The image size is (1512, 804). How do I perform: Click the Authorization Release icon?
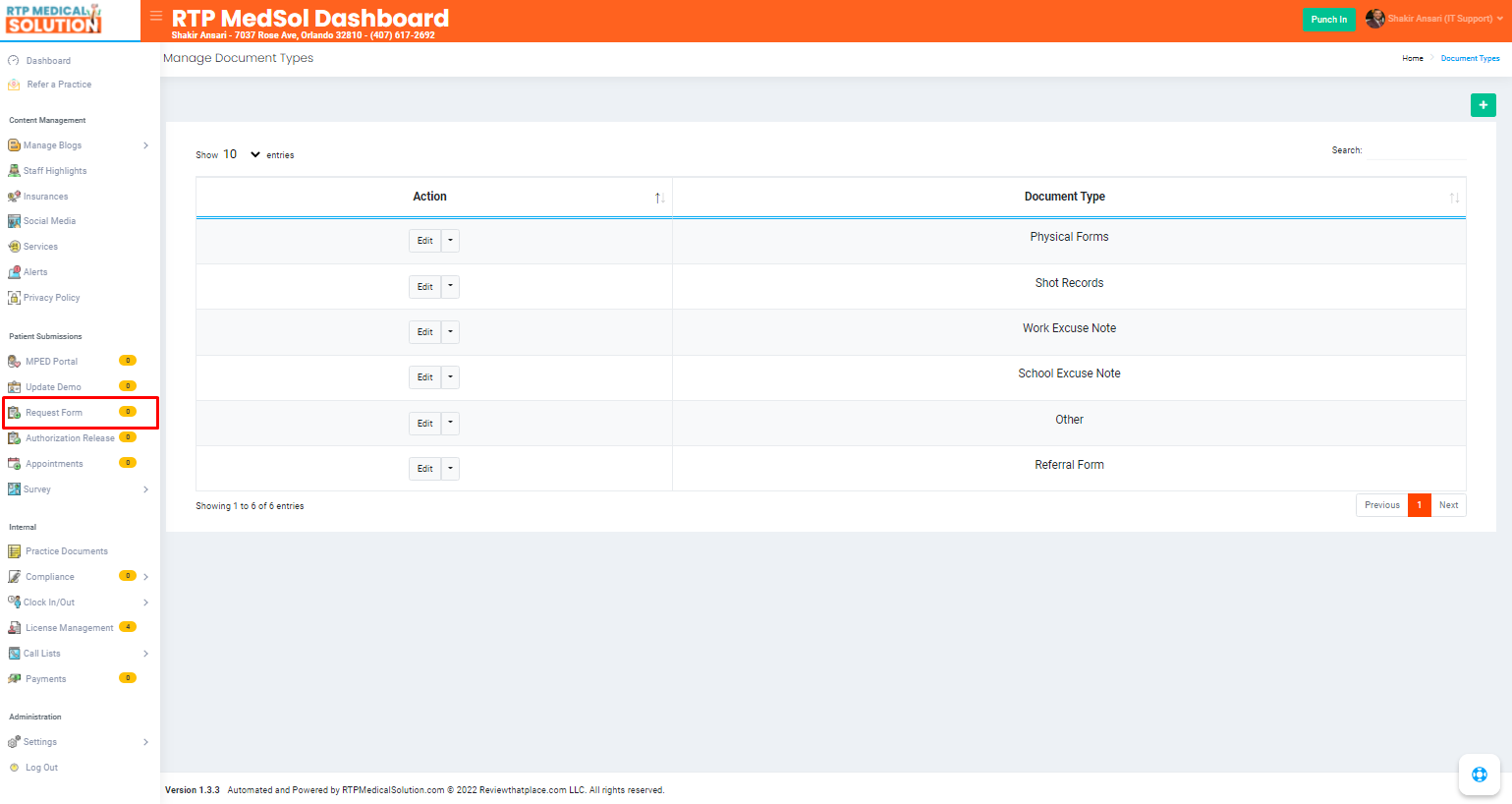(x=14, y=438)
